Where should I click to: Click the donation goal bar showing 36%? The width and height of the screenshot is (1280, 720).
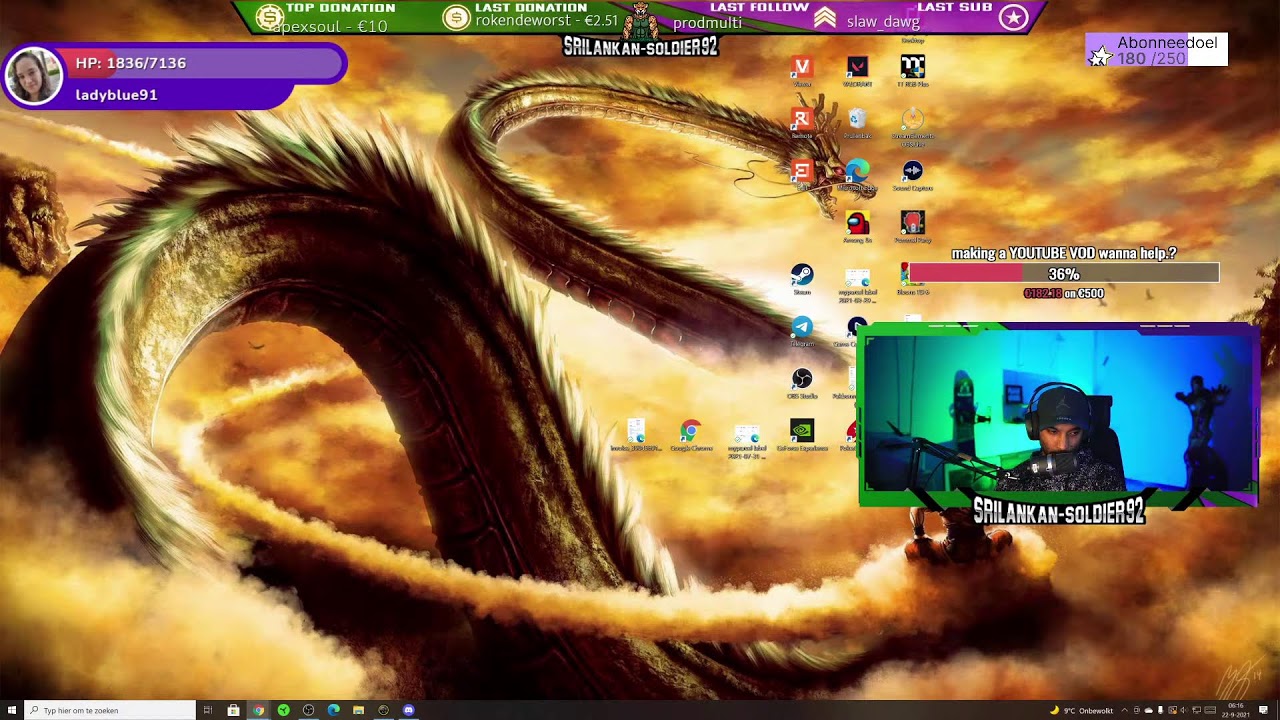tap(1064, 273)
